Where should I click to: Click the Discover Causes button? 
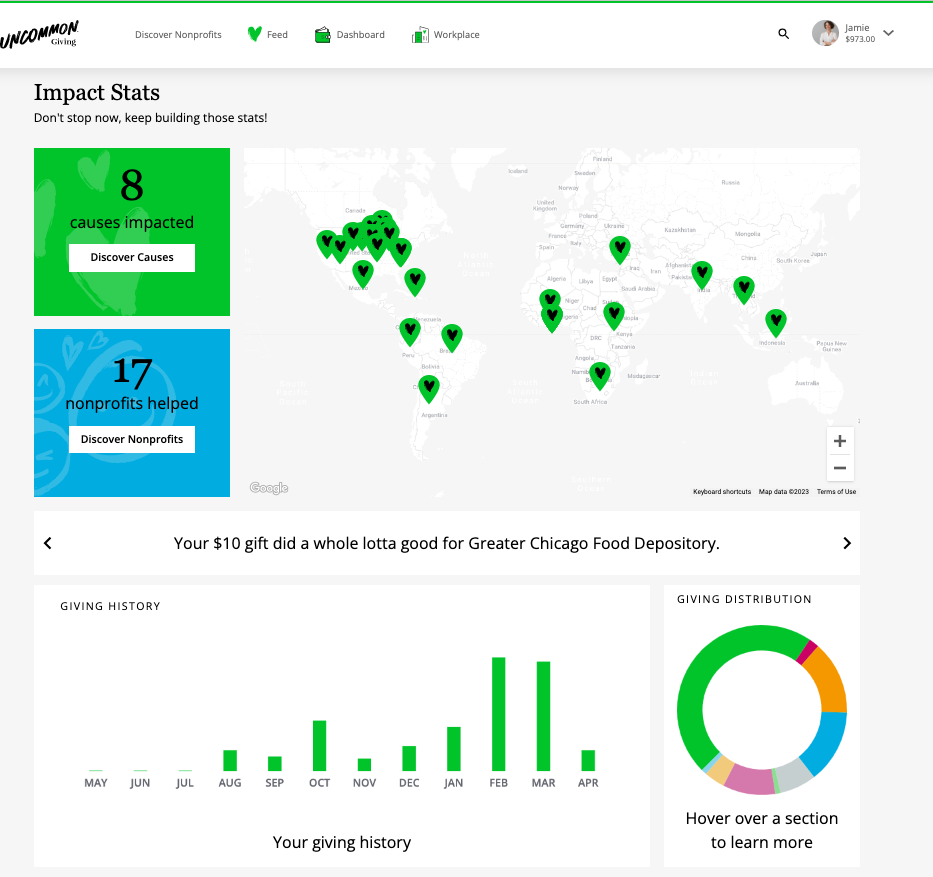pyautogui.click(x=131, y=257)
